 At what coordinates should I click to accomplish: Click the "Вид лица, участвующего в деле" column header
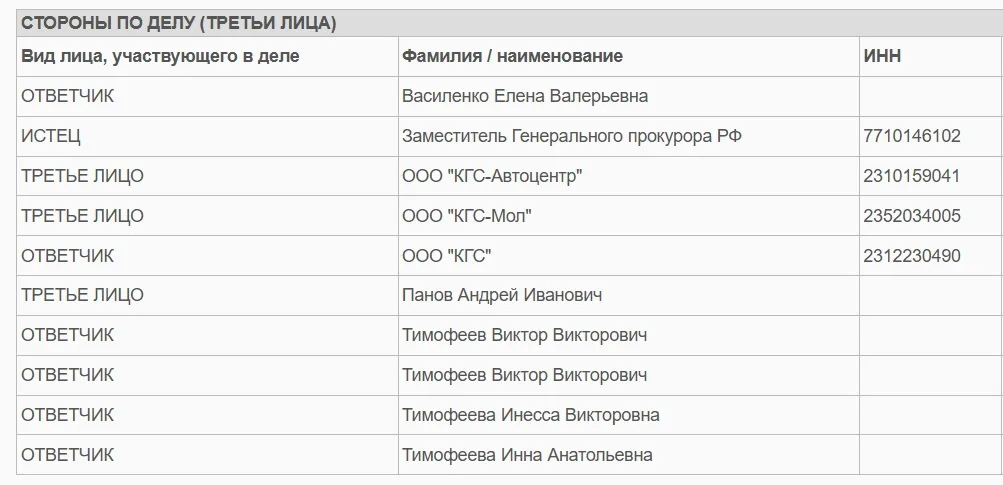coord(160,56)
